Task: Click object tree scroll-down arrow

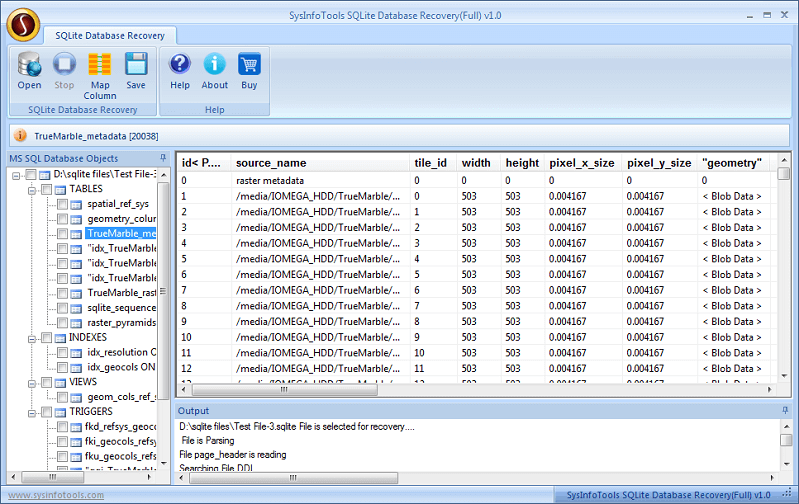Action: 164,463
